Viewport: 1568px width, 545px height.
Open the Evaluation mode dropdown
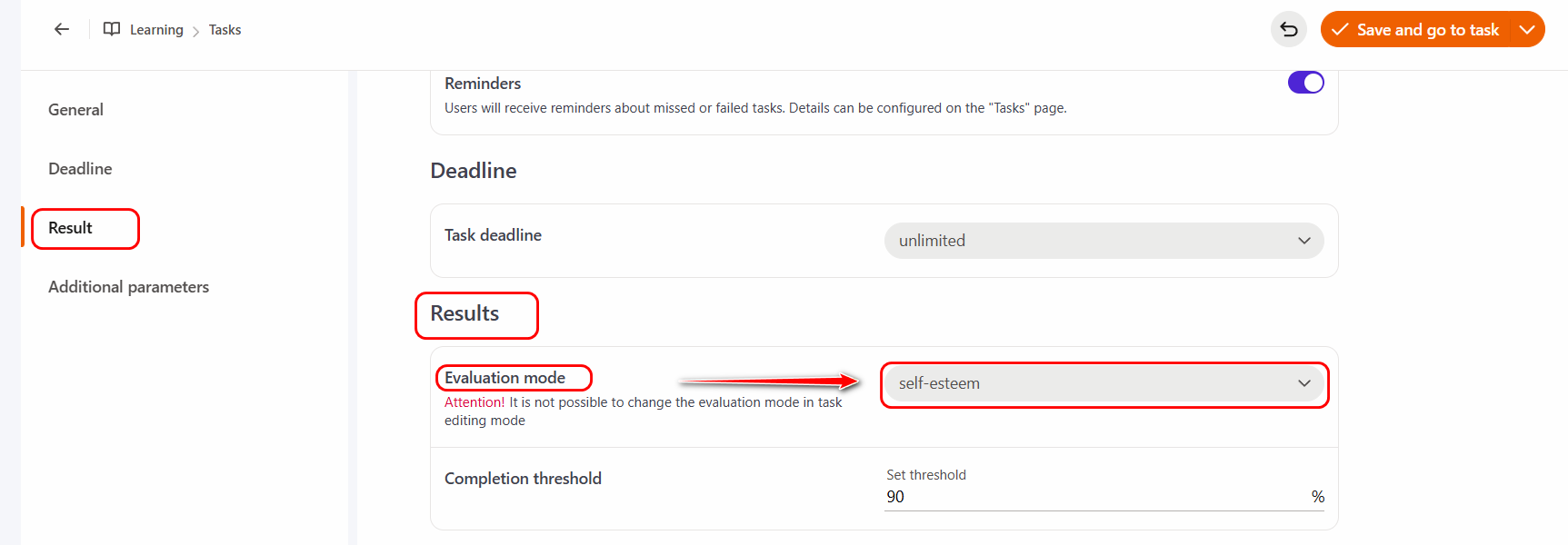[1103, 383]
